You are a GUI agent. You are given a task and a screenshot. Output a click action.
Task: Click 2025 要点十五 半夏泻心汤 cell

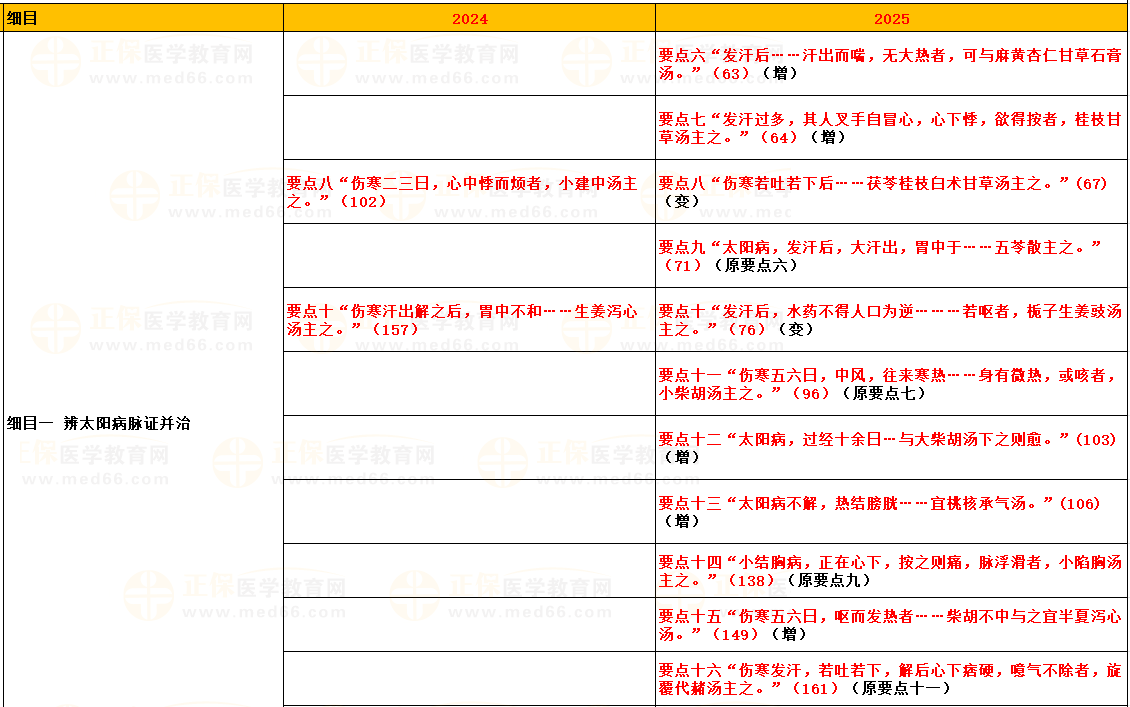point(891,625)
